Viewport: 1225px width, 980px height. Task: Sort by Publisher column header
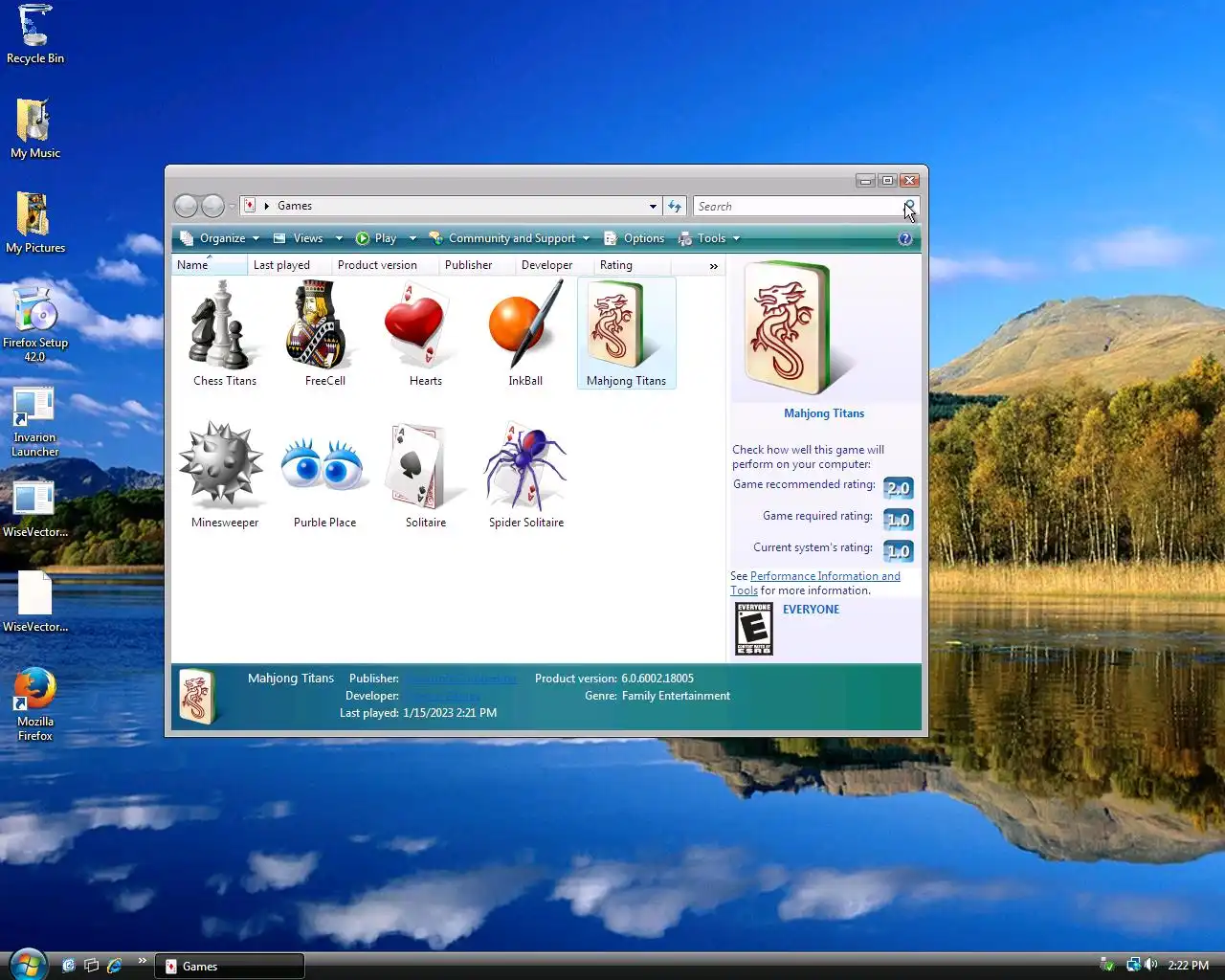click(x=476, y=265)
